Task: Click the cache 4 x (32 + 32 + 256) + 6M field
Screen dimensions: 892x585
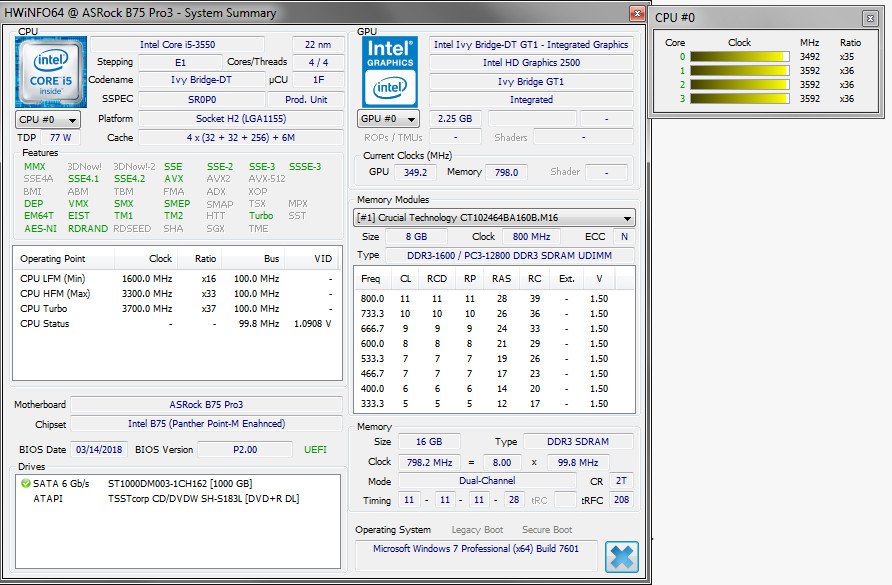Action: 241,138
